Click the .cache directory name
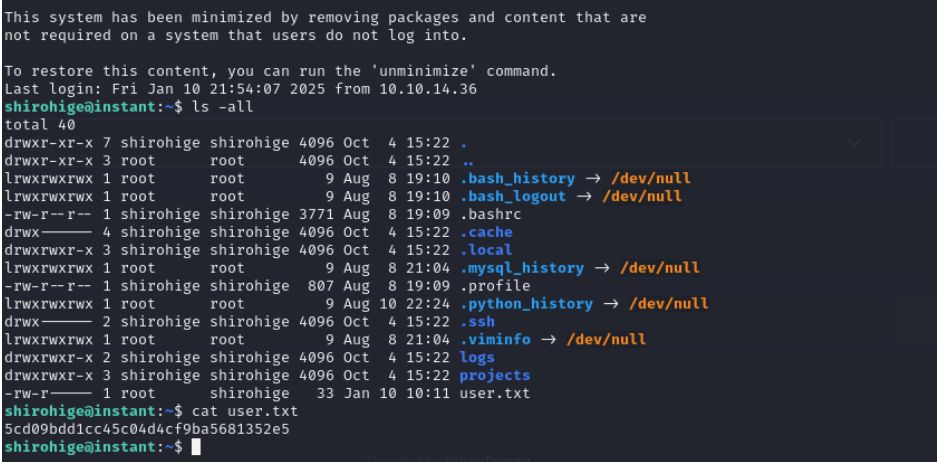 point(486,232)
